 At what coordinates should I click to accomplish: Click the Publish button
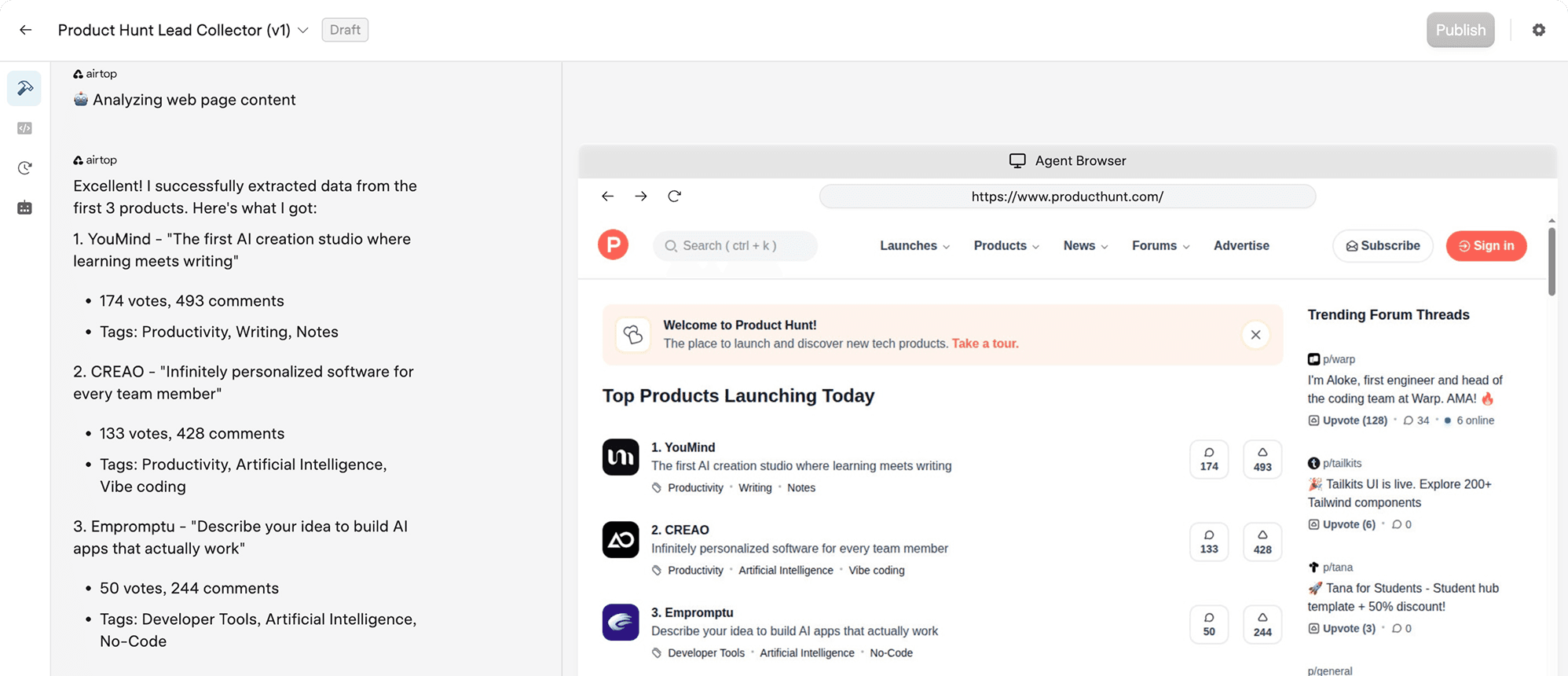pos(1460,30)
